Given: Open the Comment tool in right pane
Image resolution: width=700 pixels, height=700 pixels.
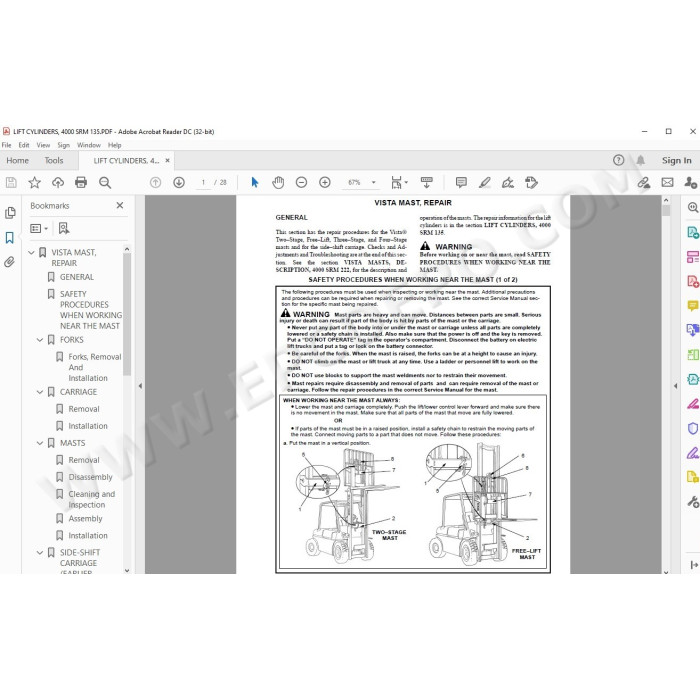Looking at the screenshot, I should pos(692,306).
